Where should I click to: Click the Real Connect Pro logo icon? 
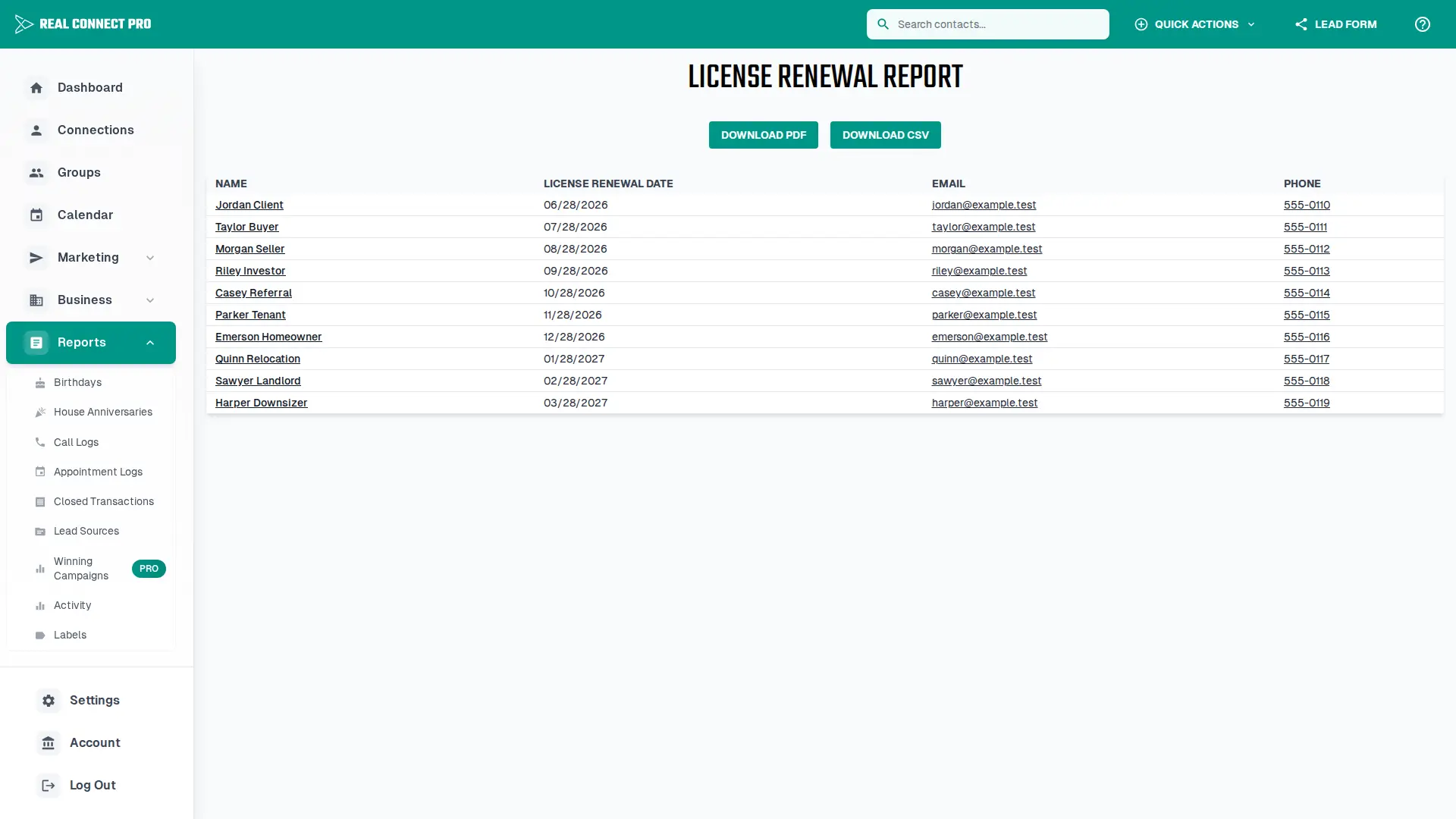click(24, 24)
